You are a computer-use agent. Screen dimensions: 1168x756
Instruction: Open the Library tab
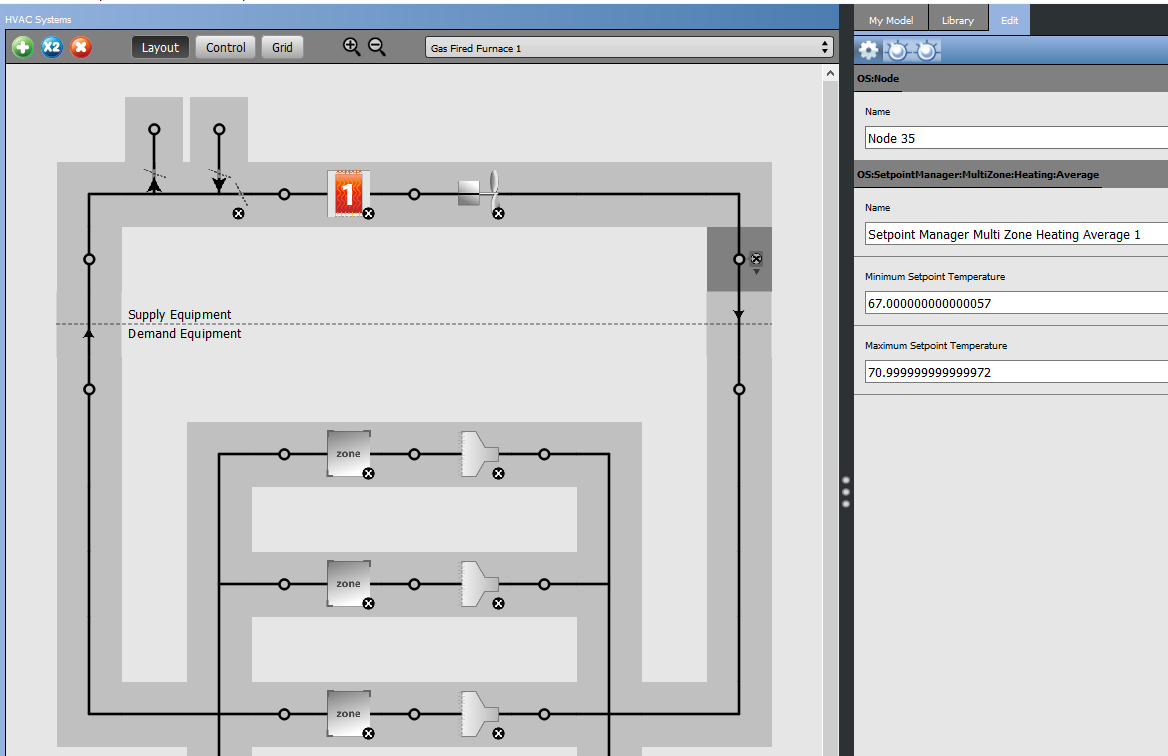point(958,20)
